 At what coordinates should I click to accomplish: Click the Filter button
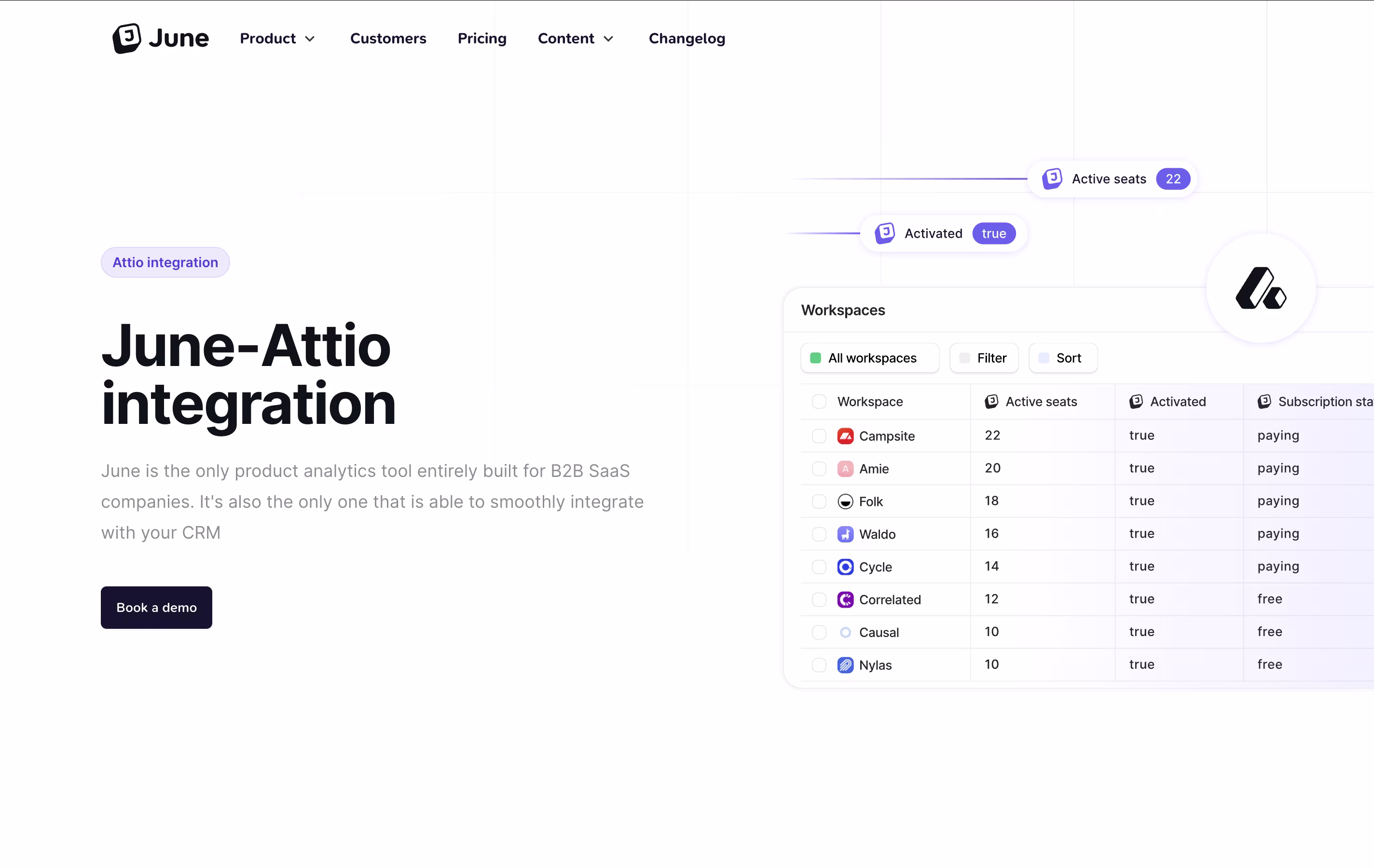click(x=984, y=358)
